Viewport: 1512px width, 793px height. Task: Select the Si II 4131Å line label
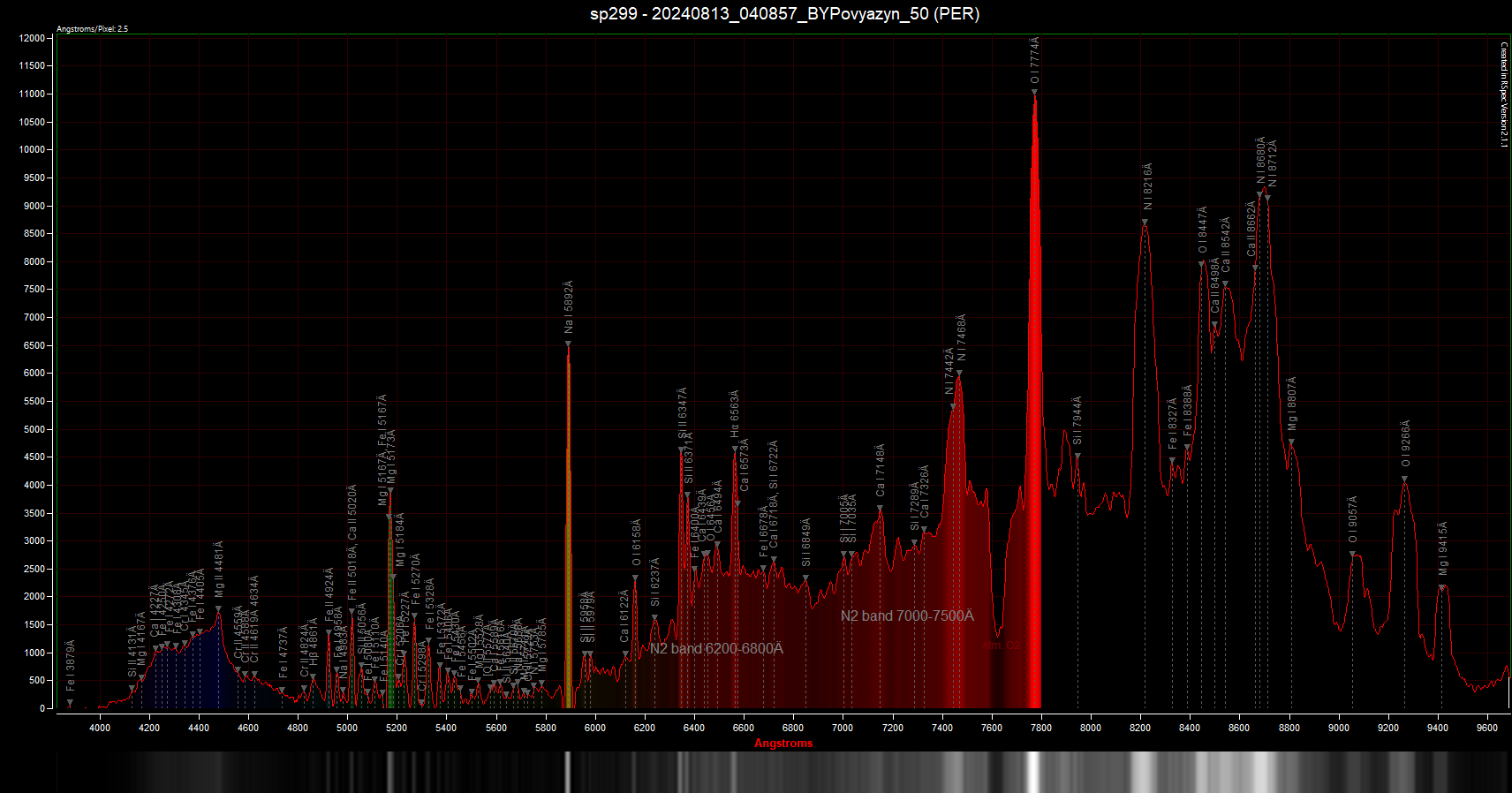(x=132, y=652)
